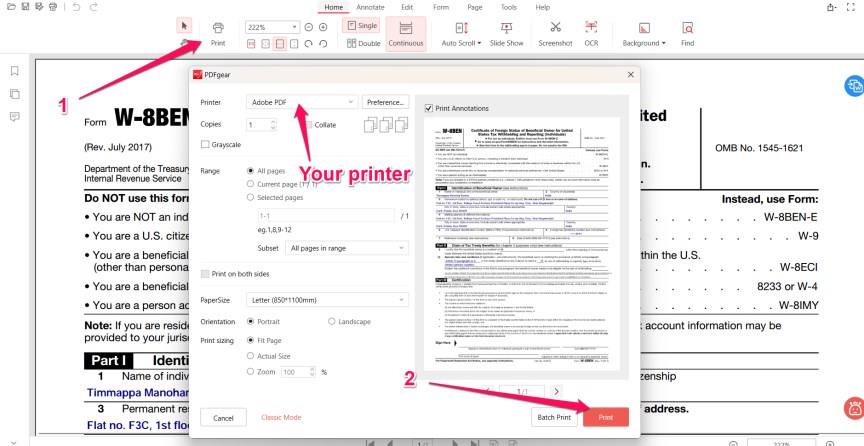Click the Zoom percentage spinner arrows
864x446 pixels.
pyautogui.click(x=312, y=372)
